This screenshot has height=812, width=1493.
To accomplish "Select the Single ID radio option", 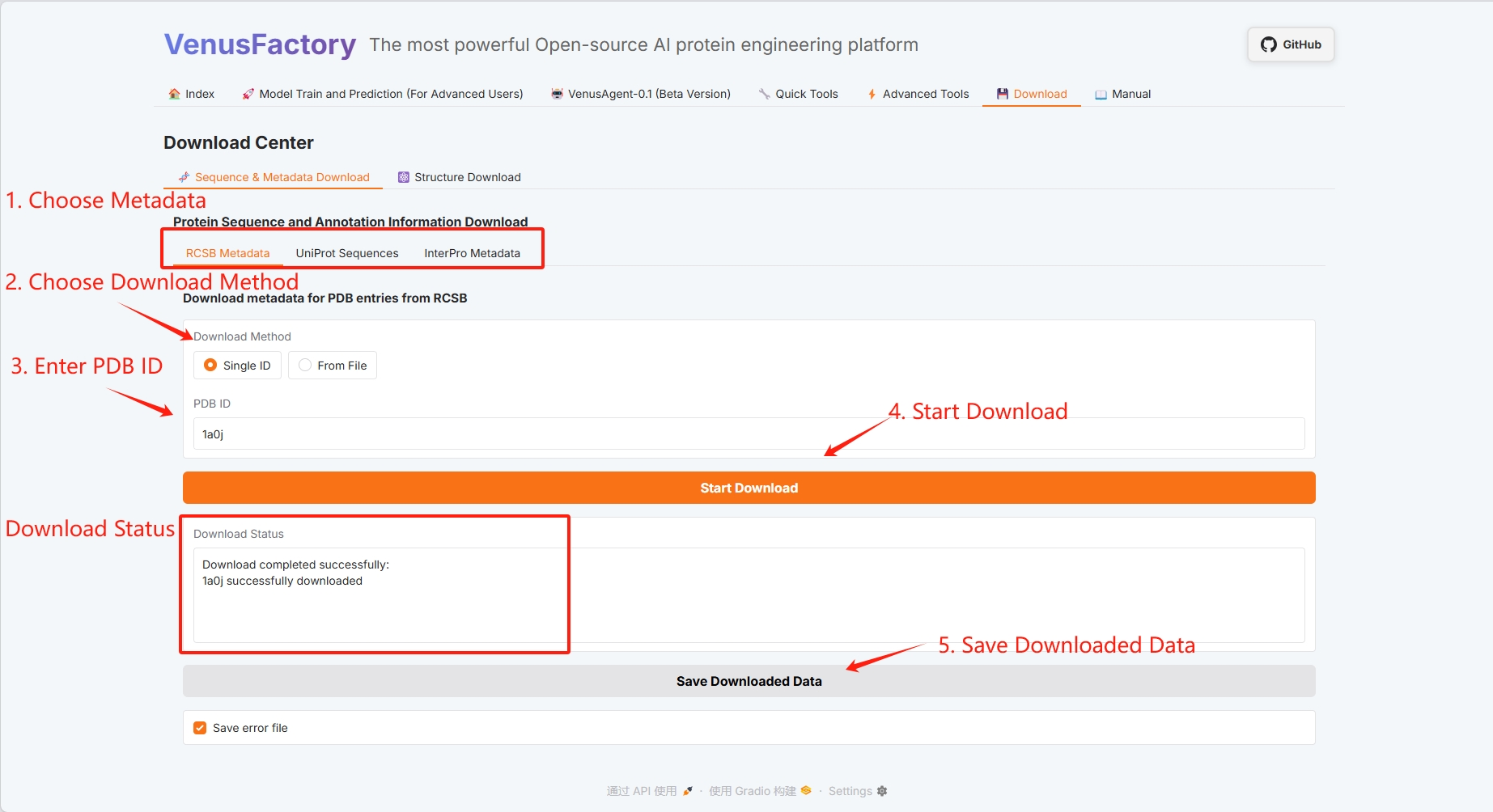I will click(x=210, y=366).
